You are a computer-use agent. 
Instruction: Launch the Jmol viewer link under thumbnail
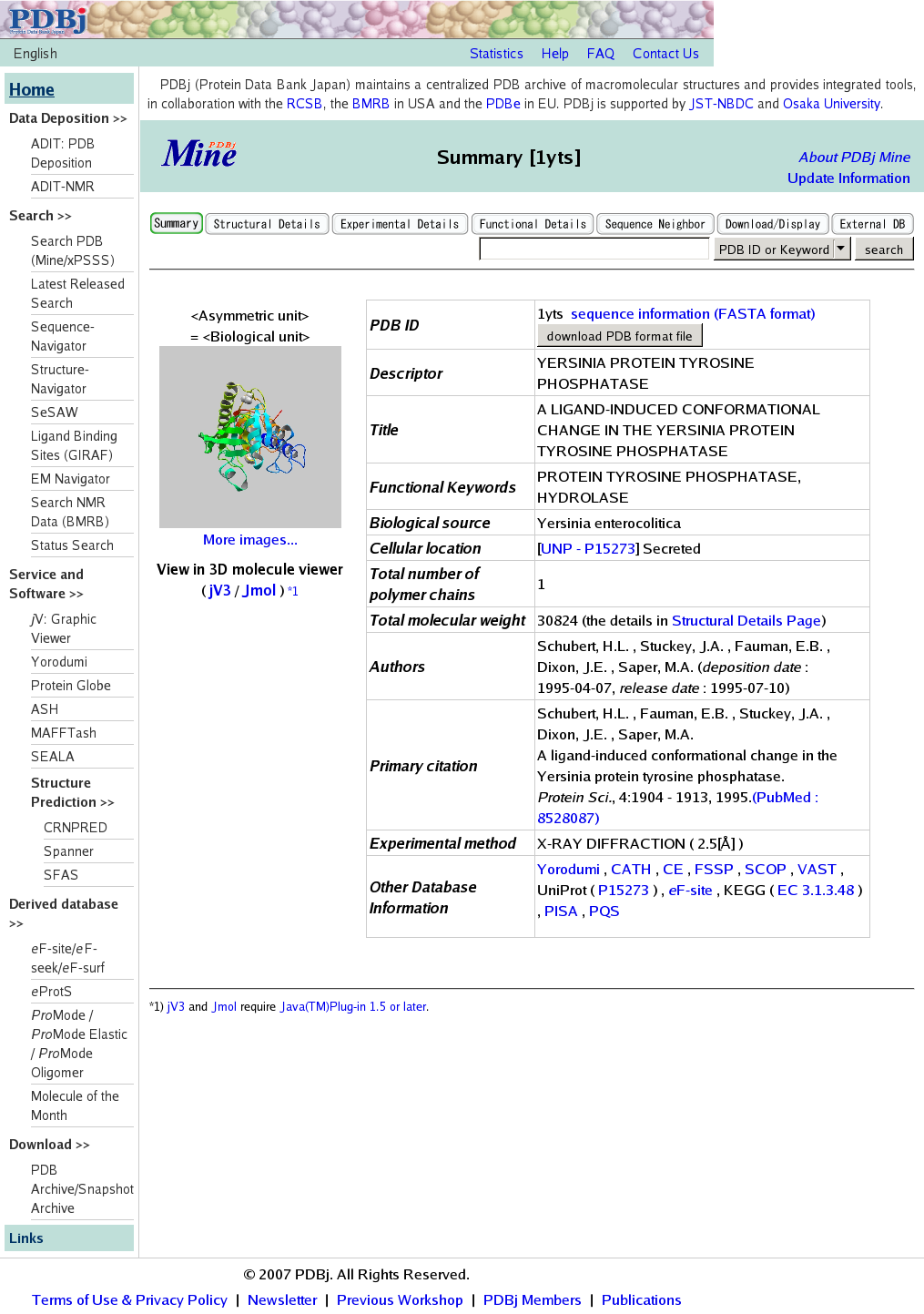(x=259, y=590)
